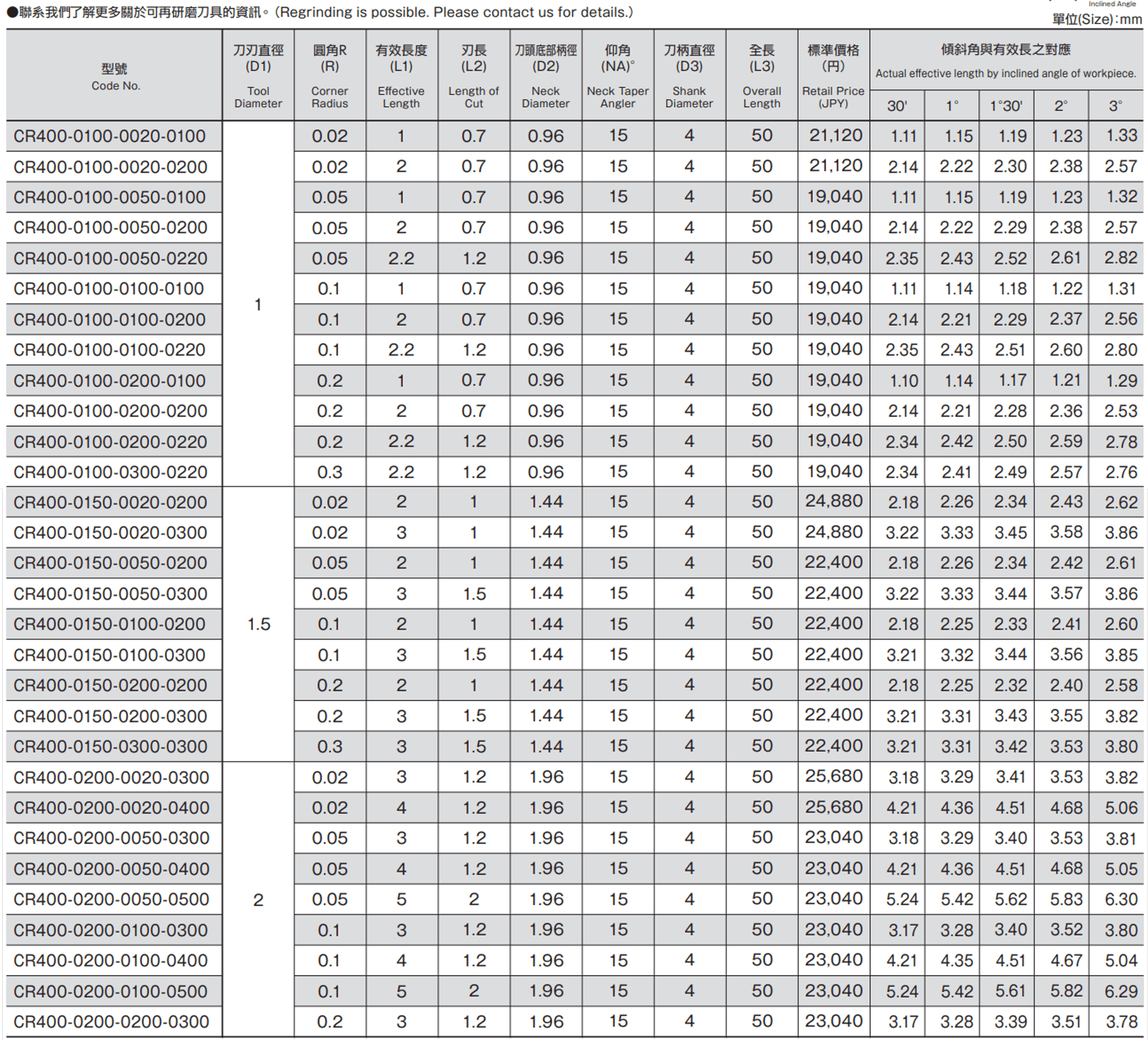Viewport: 1148px width, 1040px height.
Task: Select code CR400-0100-0200-0100
Action: click(x=109, y=380)
